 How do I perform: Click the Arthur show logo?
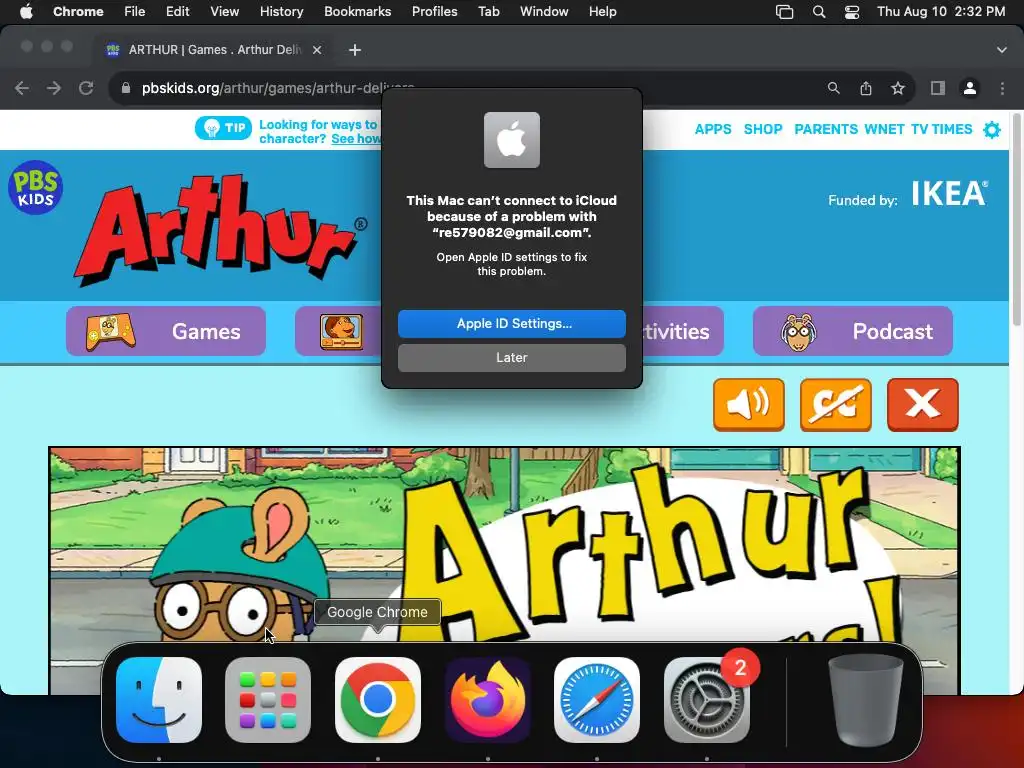220,230
